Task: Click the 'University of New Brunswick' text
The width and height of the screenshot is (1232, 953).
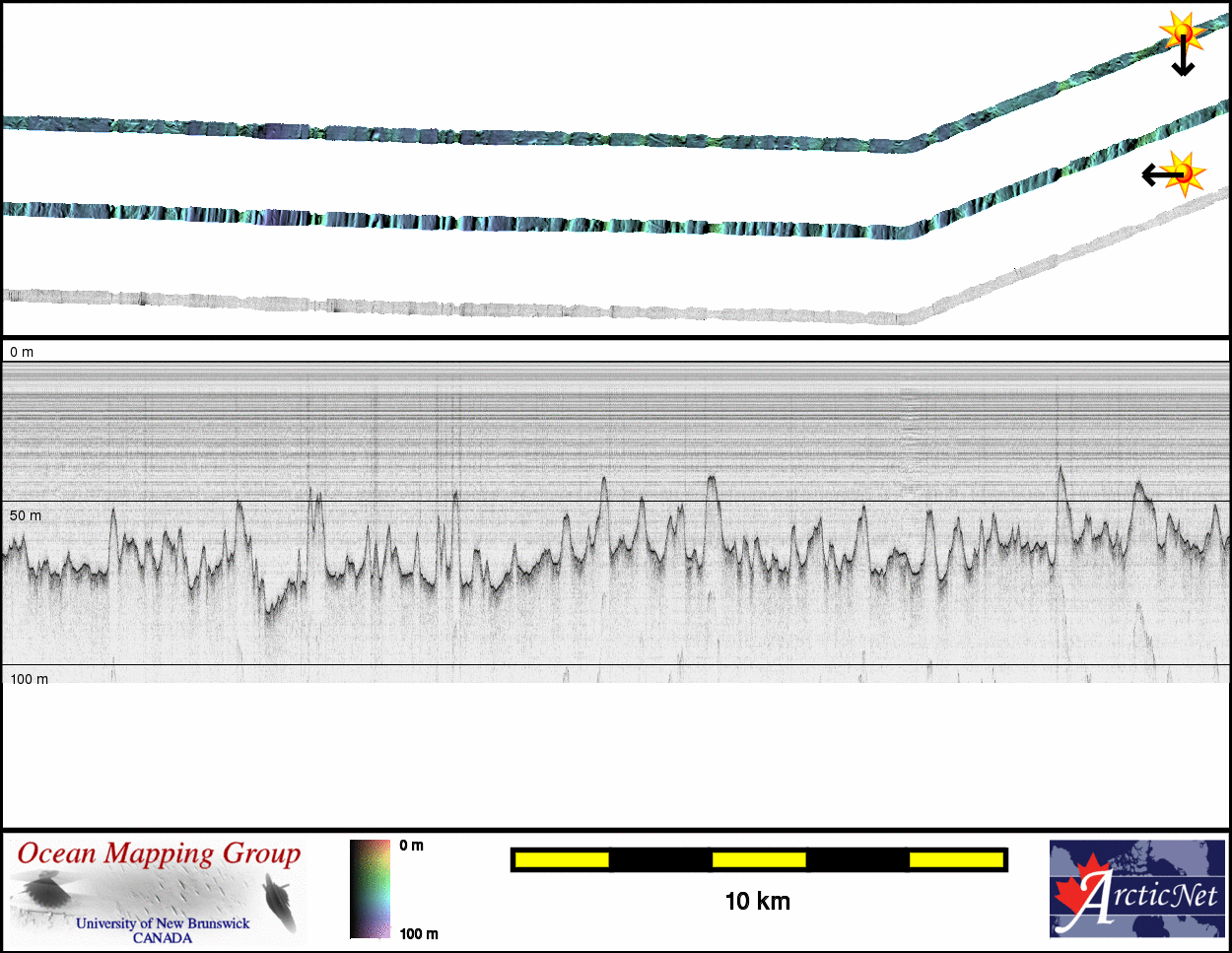Action: 163,923
